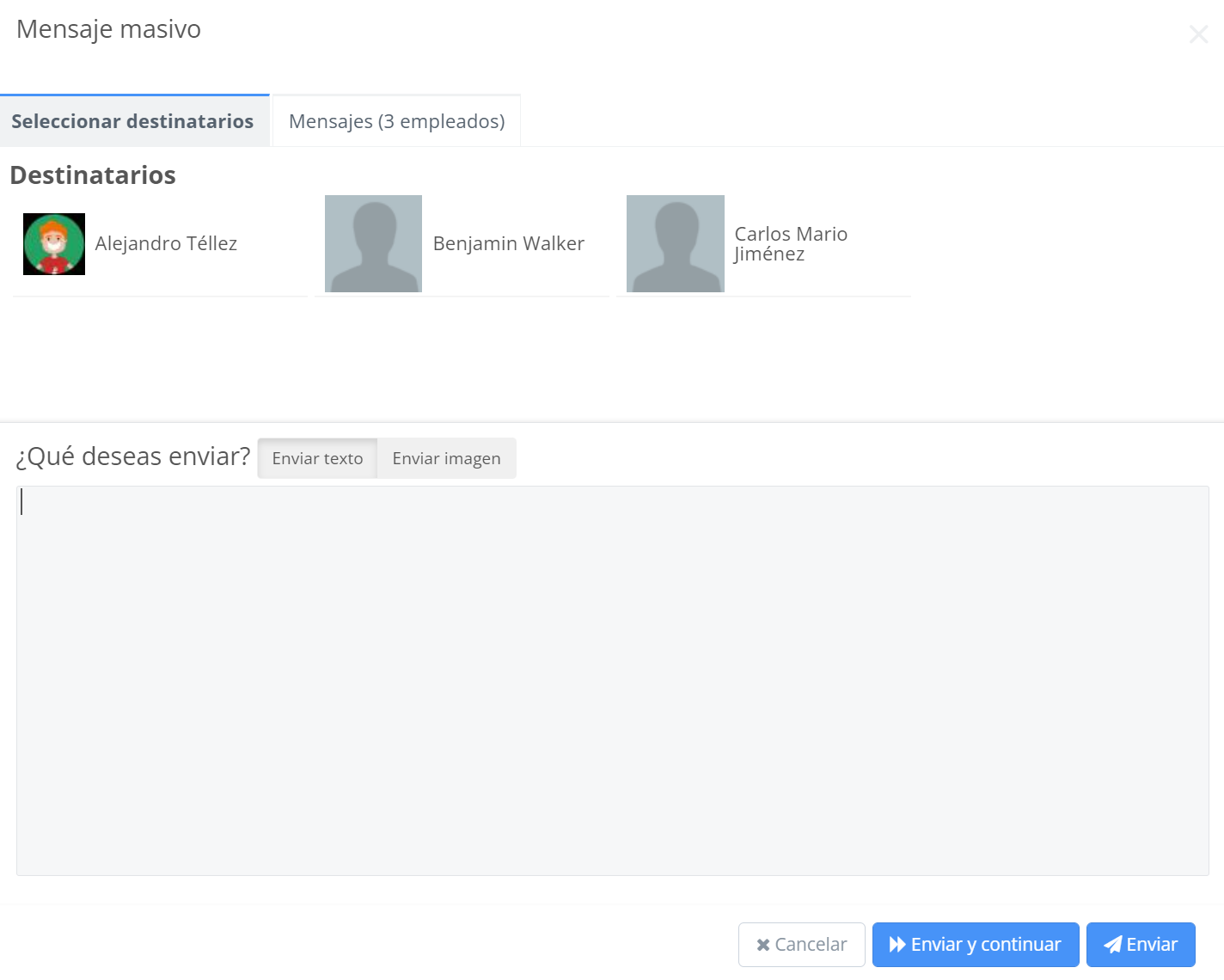Click the Mensaje masivo dialog title
The width and height of the screenshot is (1224, 980).
(x=109, y=29)
